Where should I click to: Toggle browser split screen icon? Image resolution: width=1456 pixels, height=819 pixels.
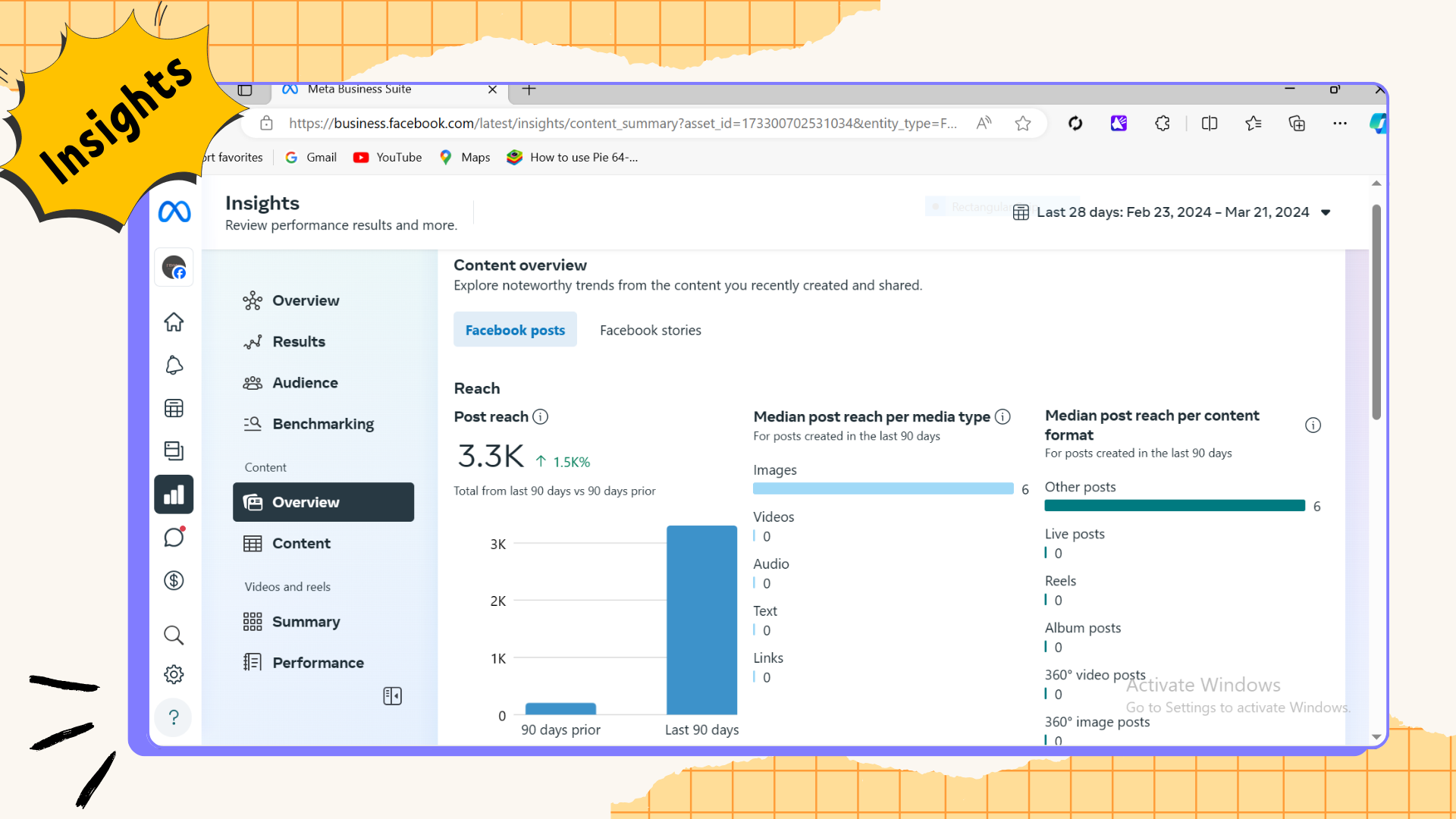1210,124
